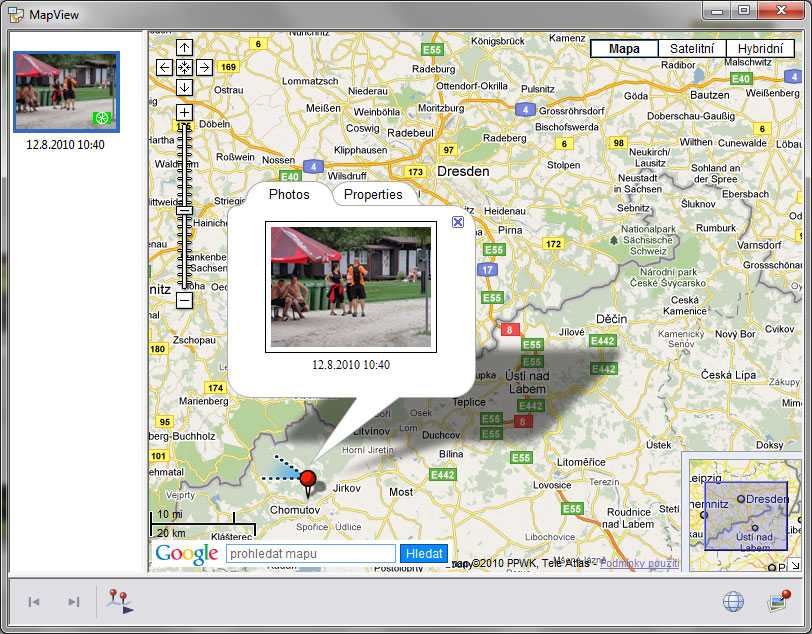Go to the last photo
Image resolution: width=812 pixels, height=634 pixels.
(x=74, y=602)
